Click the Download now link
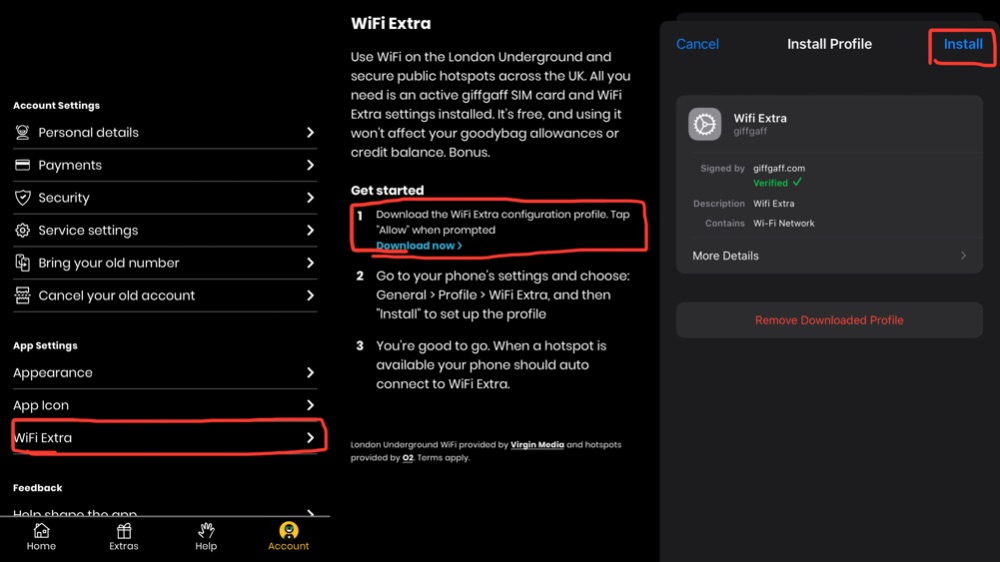 (x=418, y=246)
